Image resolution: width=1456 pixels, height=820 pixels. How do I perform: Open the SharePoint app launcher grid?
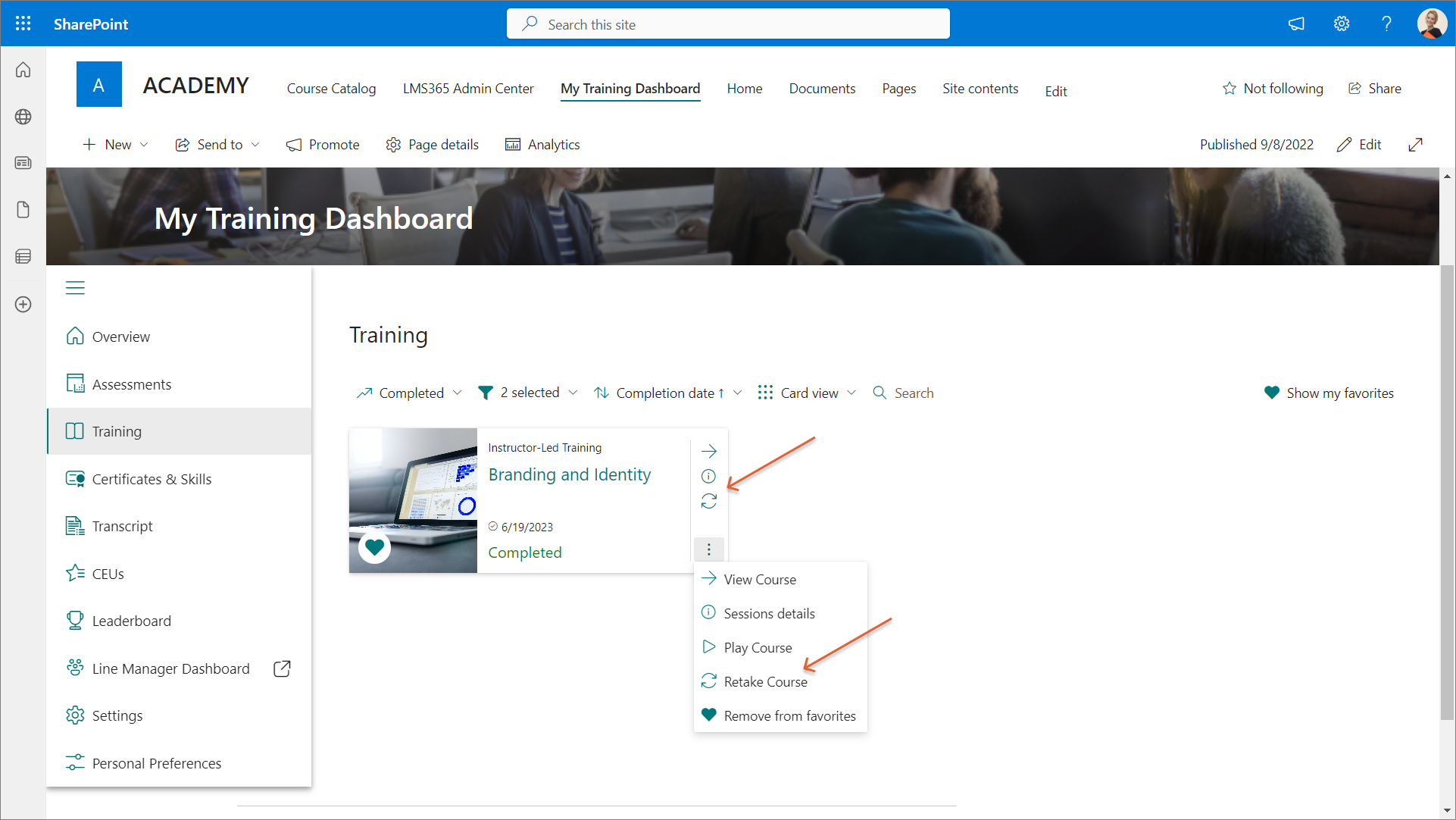click(x=23, y=23)
